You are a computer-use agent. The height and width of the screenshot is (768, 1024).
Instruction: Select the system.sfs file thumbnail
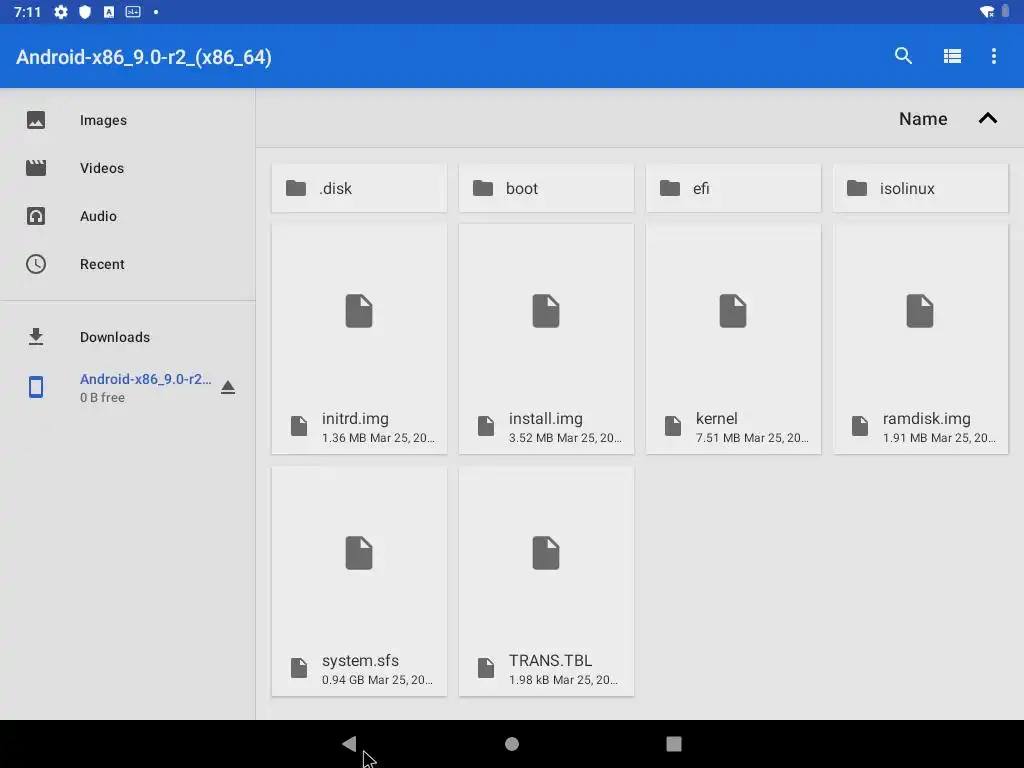click(x=359, y=553)
